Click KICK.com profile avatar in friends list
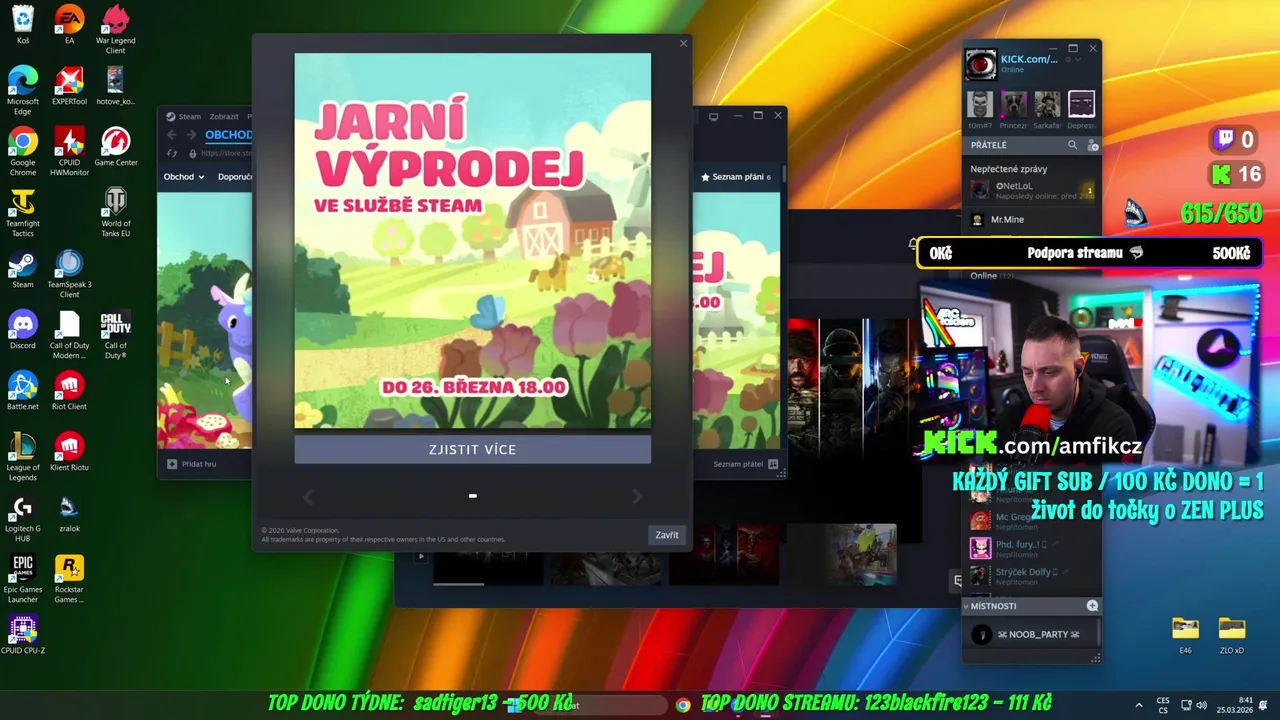This screenshot has width=1280, height=720. click(980, 64)
